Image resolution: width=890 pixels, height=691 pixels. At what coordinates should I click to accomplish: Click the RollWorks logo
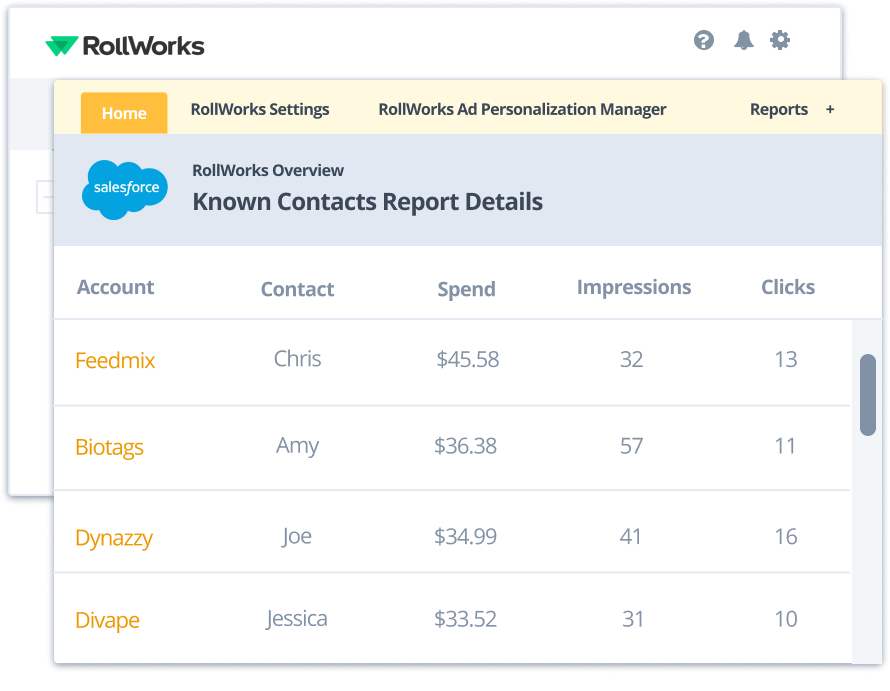coord(125,46)
